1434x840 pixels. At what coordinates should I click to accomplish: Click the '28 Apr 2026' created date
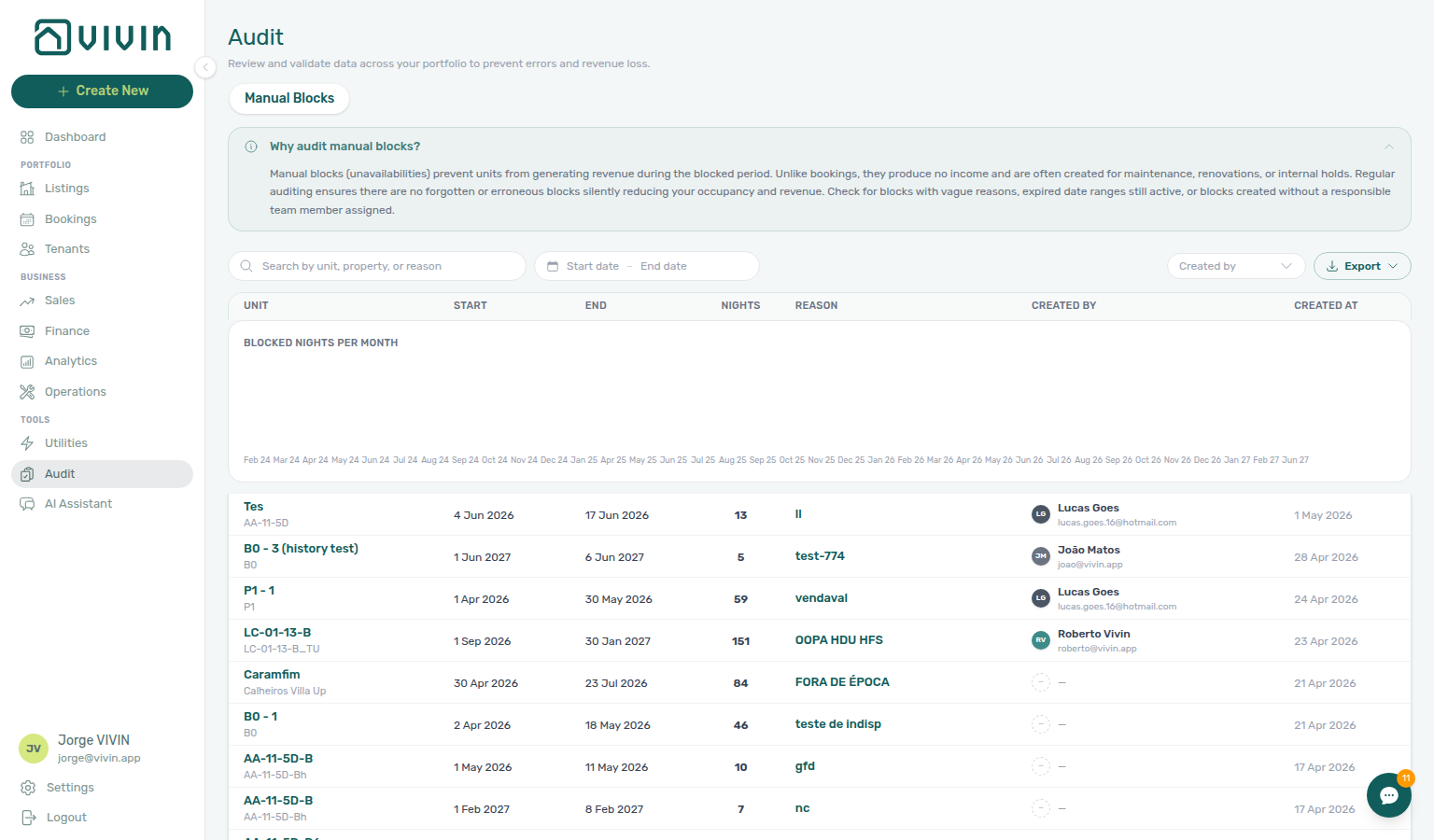point(1326,557)
